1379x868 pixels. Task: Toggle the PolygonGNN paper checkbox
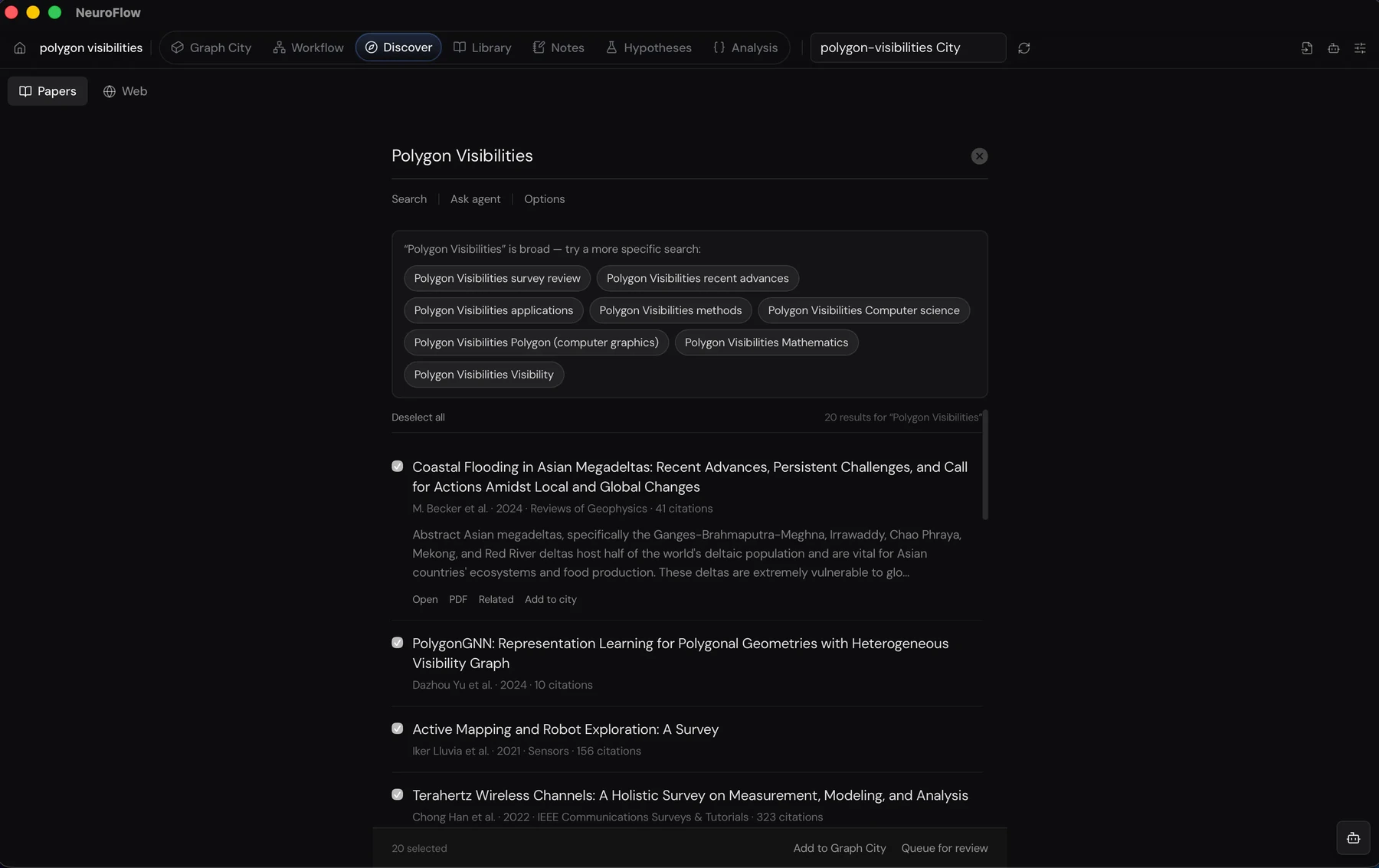(x=397, y=643)
